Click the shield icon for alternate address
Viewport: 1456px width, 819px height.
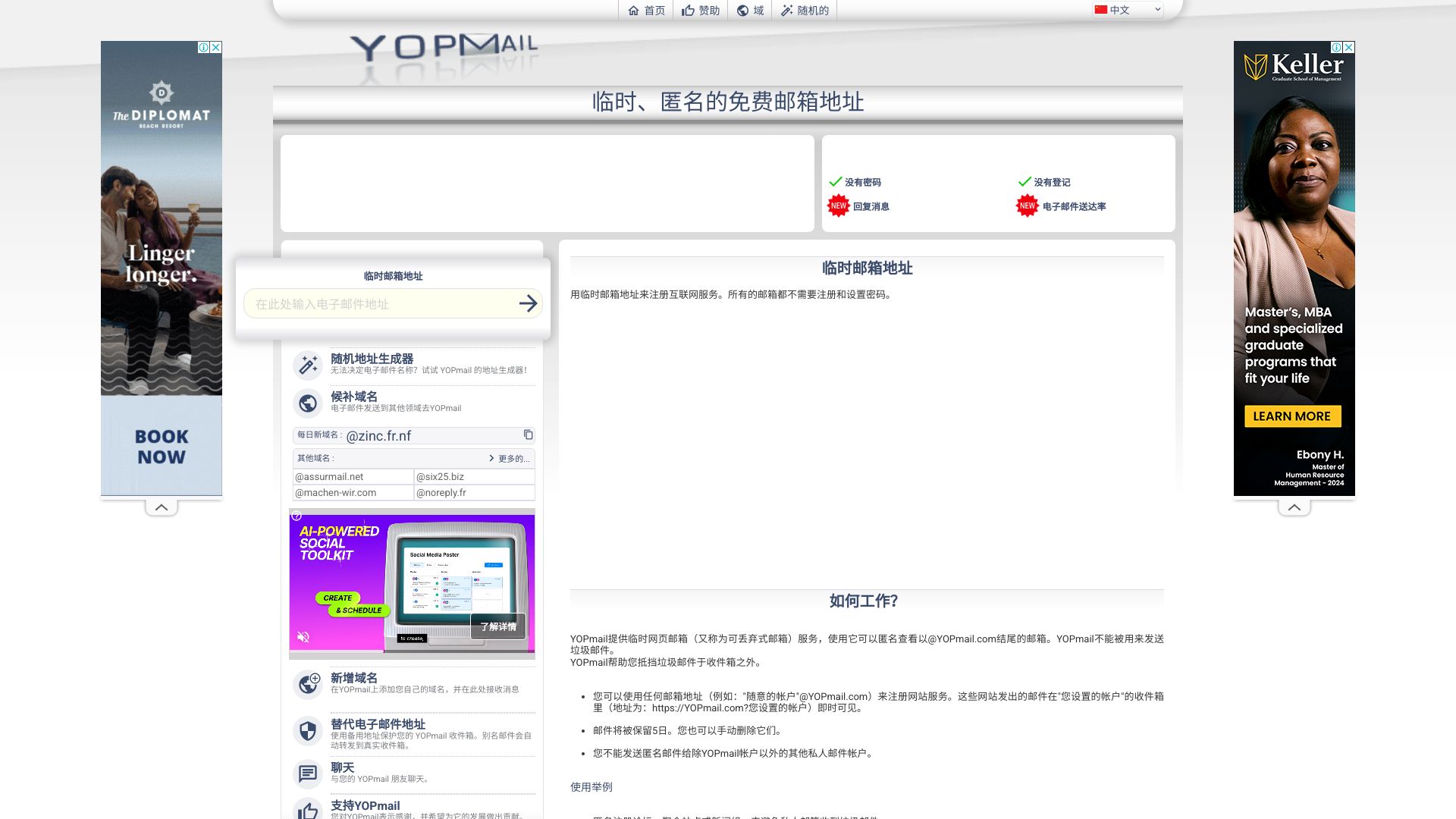[308, 731]
